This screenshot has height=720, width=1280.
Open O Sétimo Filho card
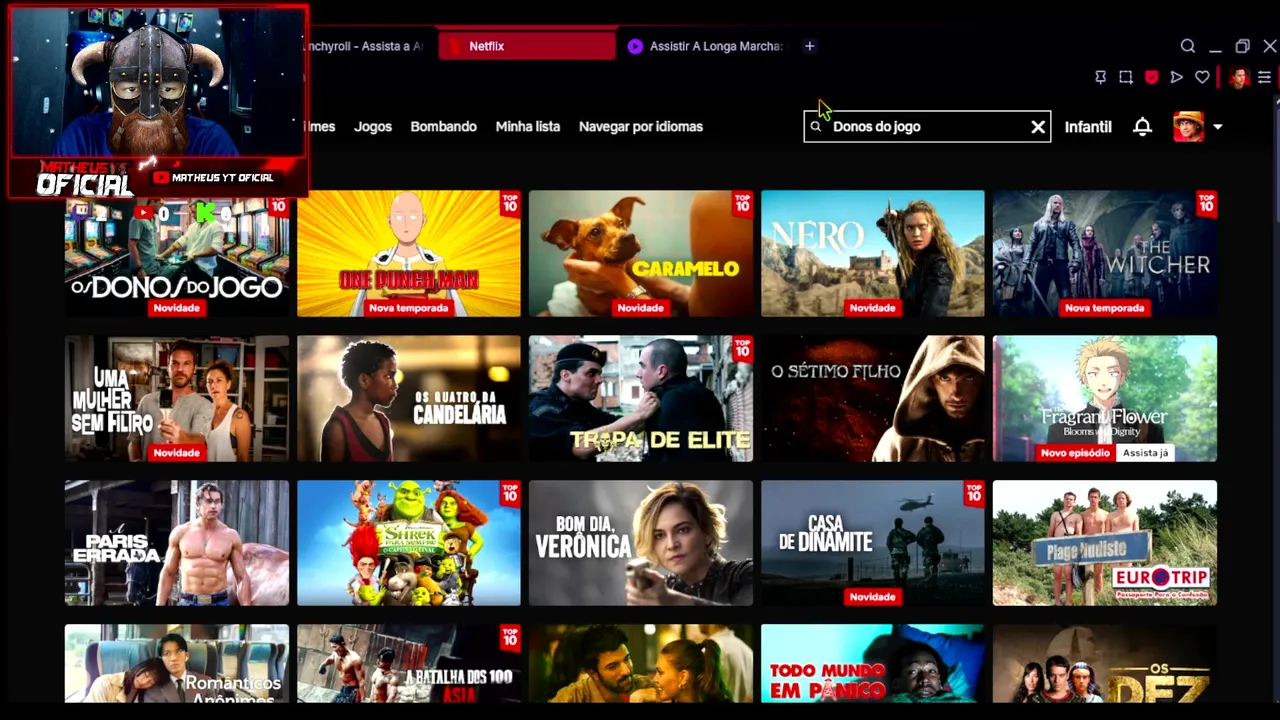873,399
